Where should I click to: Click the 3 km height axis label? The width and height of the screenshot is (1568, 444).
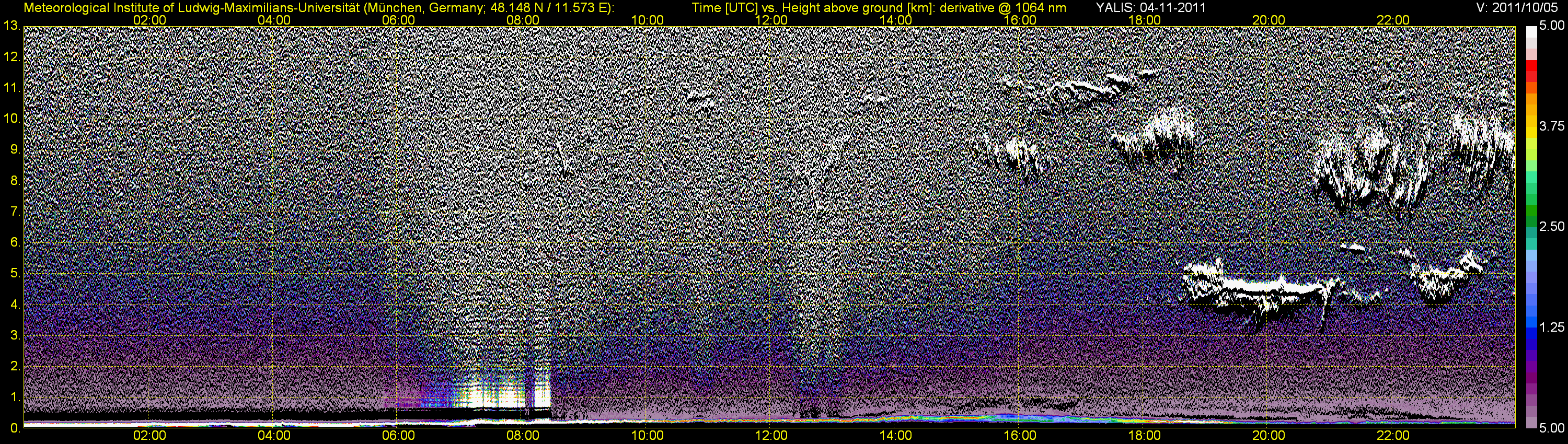(x=15, y=336)
